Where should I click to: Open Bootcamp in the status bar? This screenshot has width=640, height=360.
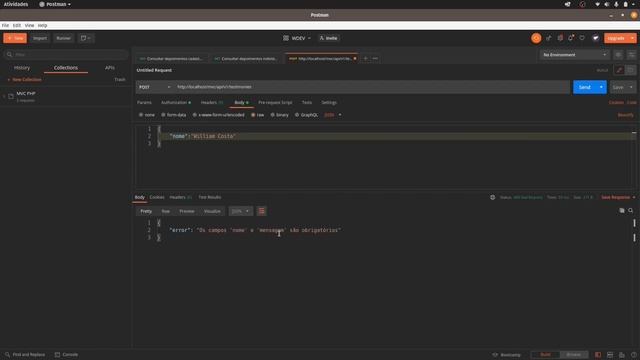pyautogui.click(x=507, y=355)
